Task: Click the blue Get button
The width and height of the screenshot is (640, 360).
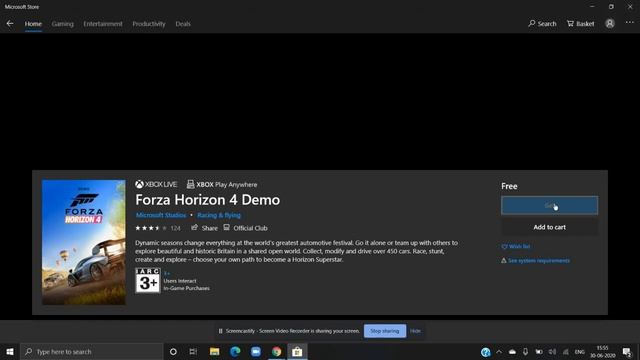Action: tap(549, 205)
